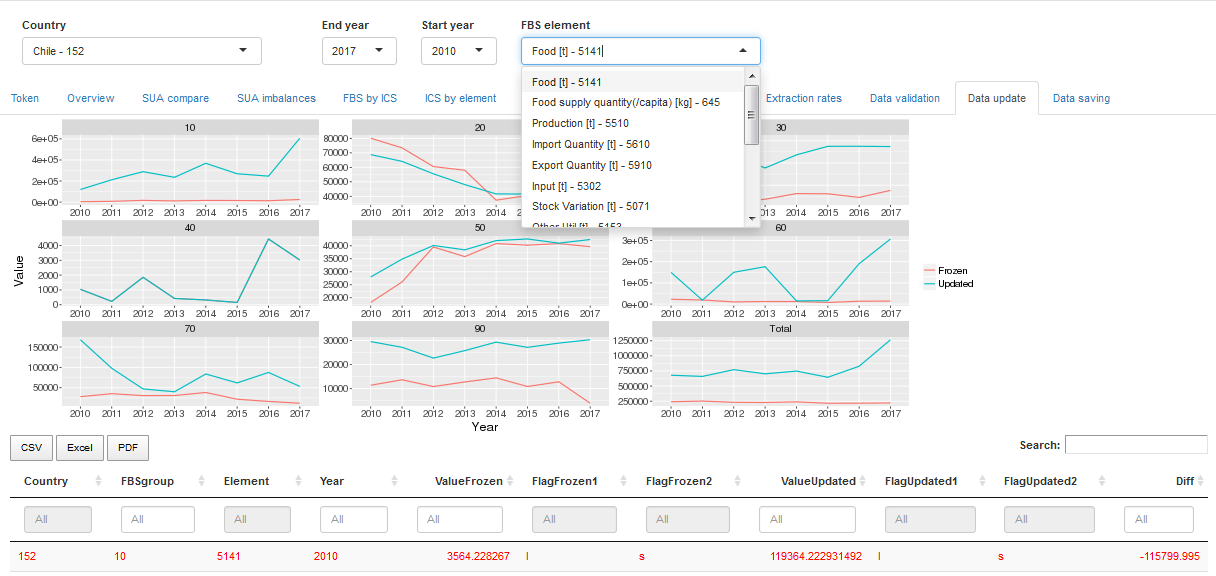Image resolution: width=1216 pixels, height=576 pixels.
Task: Expand the End year 2017 dropdown
Action: [x=359, y=51]
